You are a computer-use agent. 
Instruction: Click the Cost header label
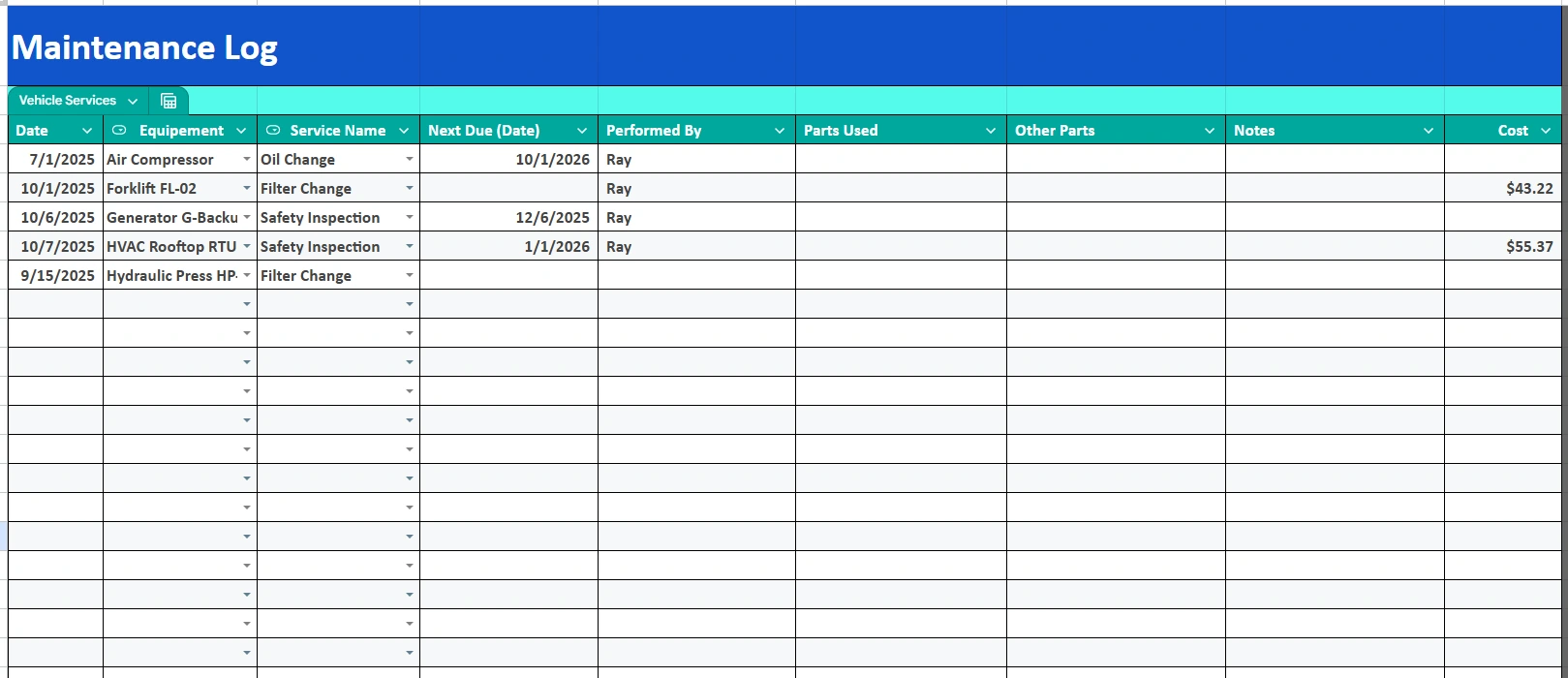pyautogui.click(x=1513, y=131)
